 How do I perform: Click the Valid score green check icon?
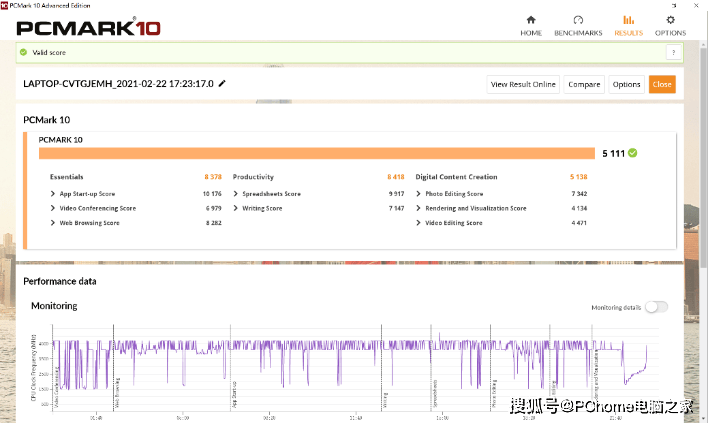pyautogui.click(x=23, y=52)
